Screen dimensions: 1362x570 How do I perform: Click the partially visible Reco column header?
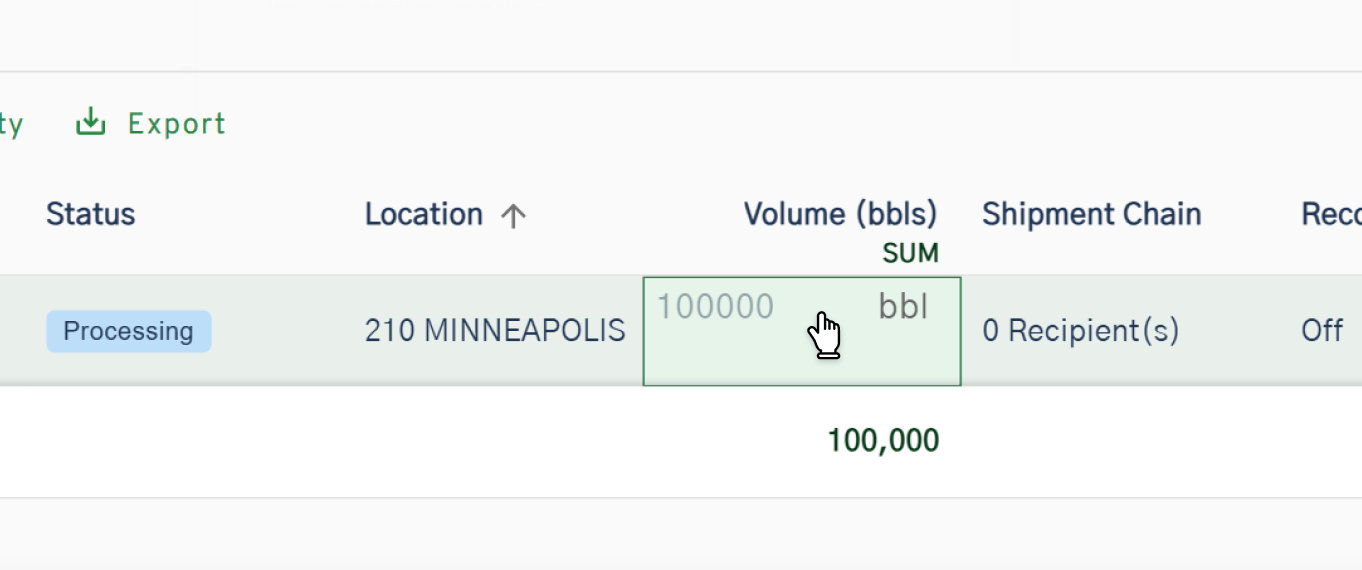click(1331, 214)
